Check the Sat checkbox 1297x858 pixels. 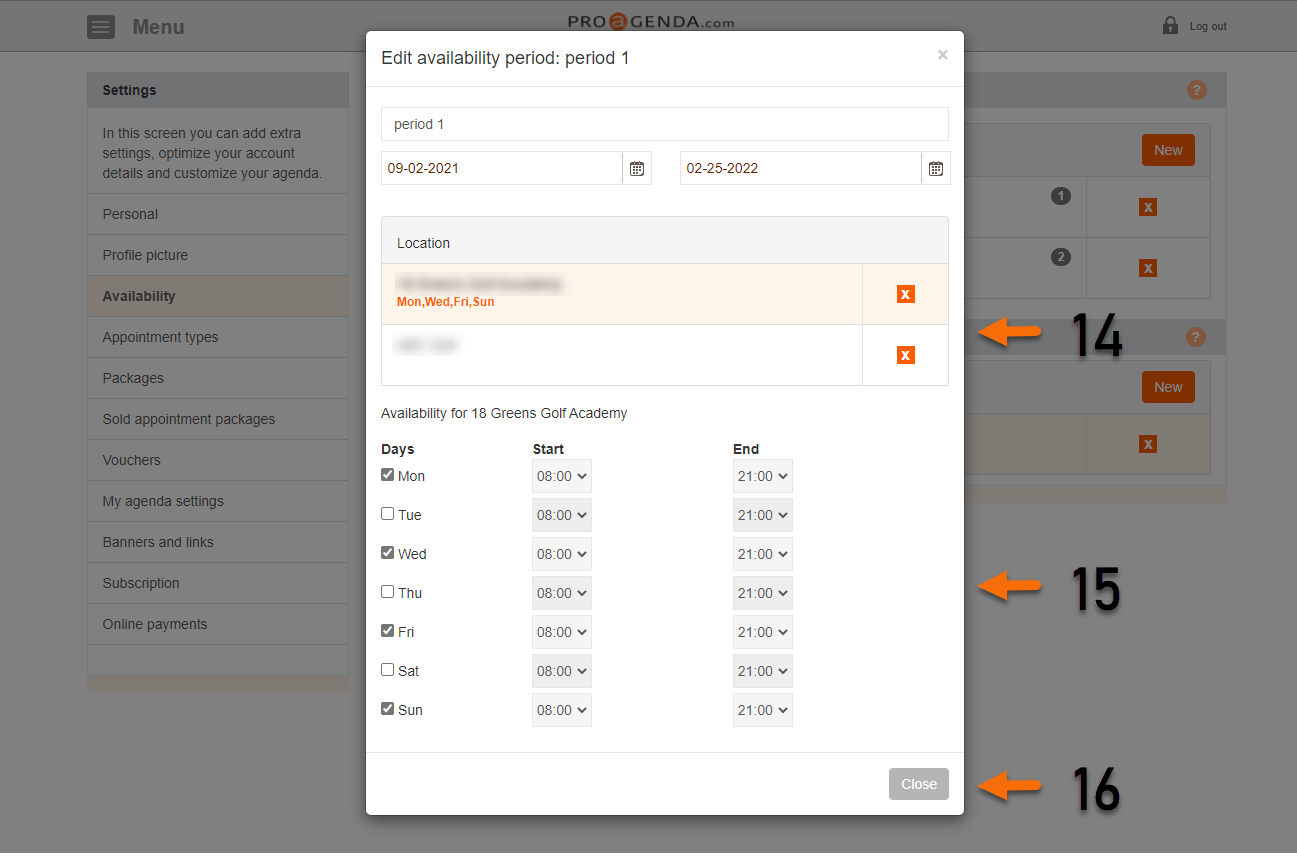[386, 670]
